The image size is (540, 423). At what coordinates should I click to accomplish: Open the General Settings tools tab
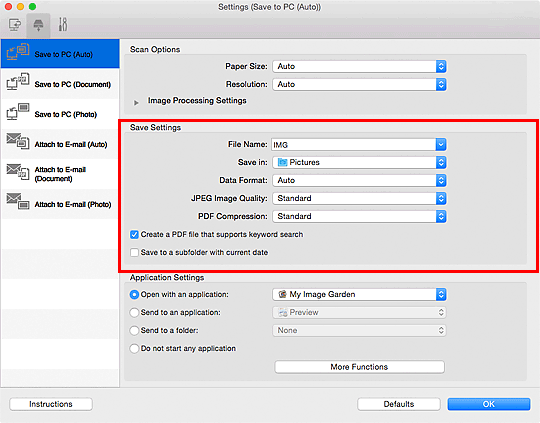(63, 24)
